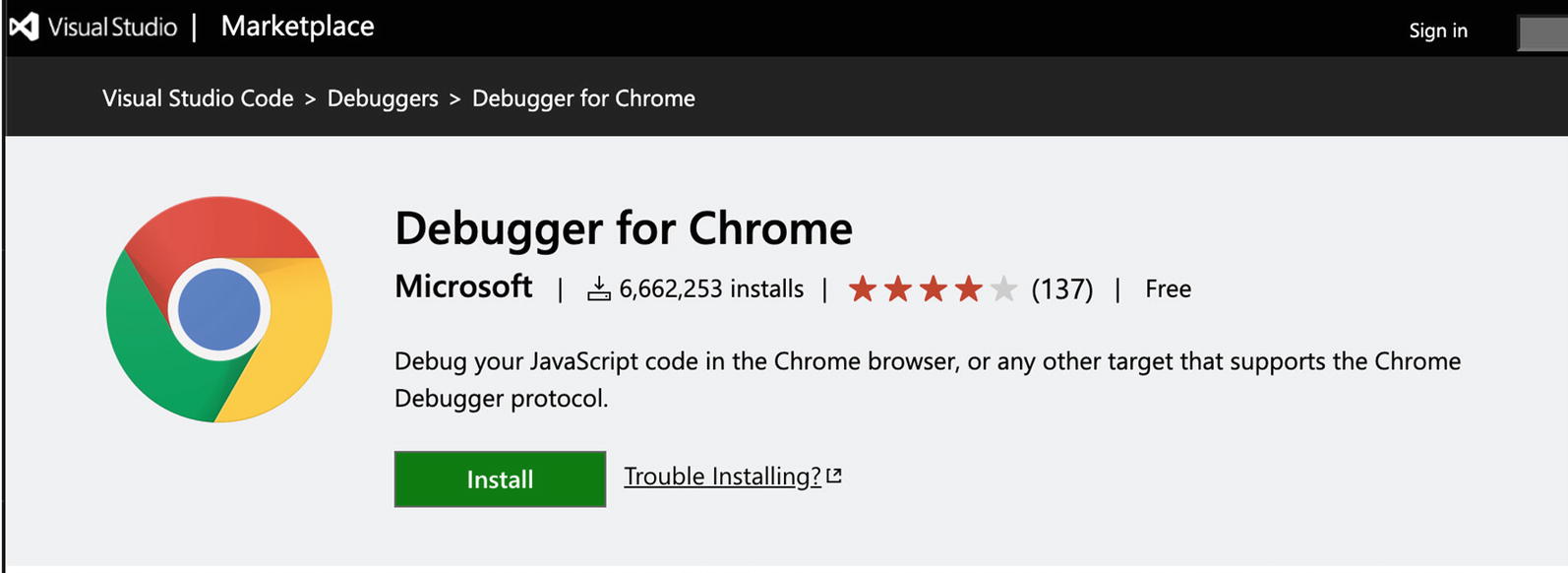This screenshot has height=573, width=1568.
Task: Go to Visual Studio Code breadcrumb
Action: (x=198, y=98)
